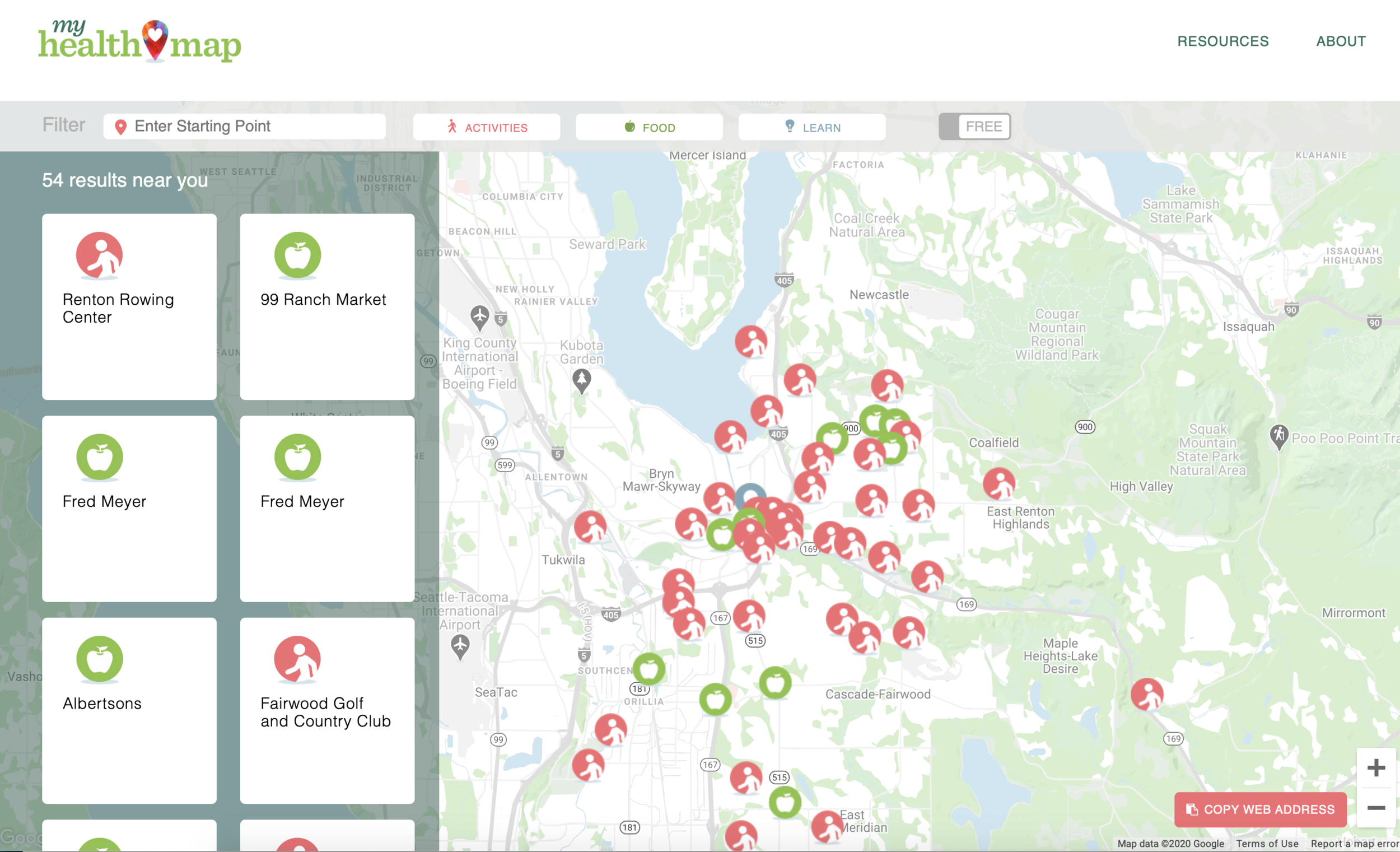
Task: Click the '54 results near you' heading
Action: pos(125,180)
